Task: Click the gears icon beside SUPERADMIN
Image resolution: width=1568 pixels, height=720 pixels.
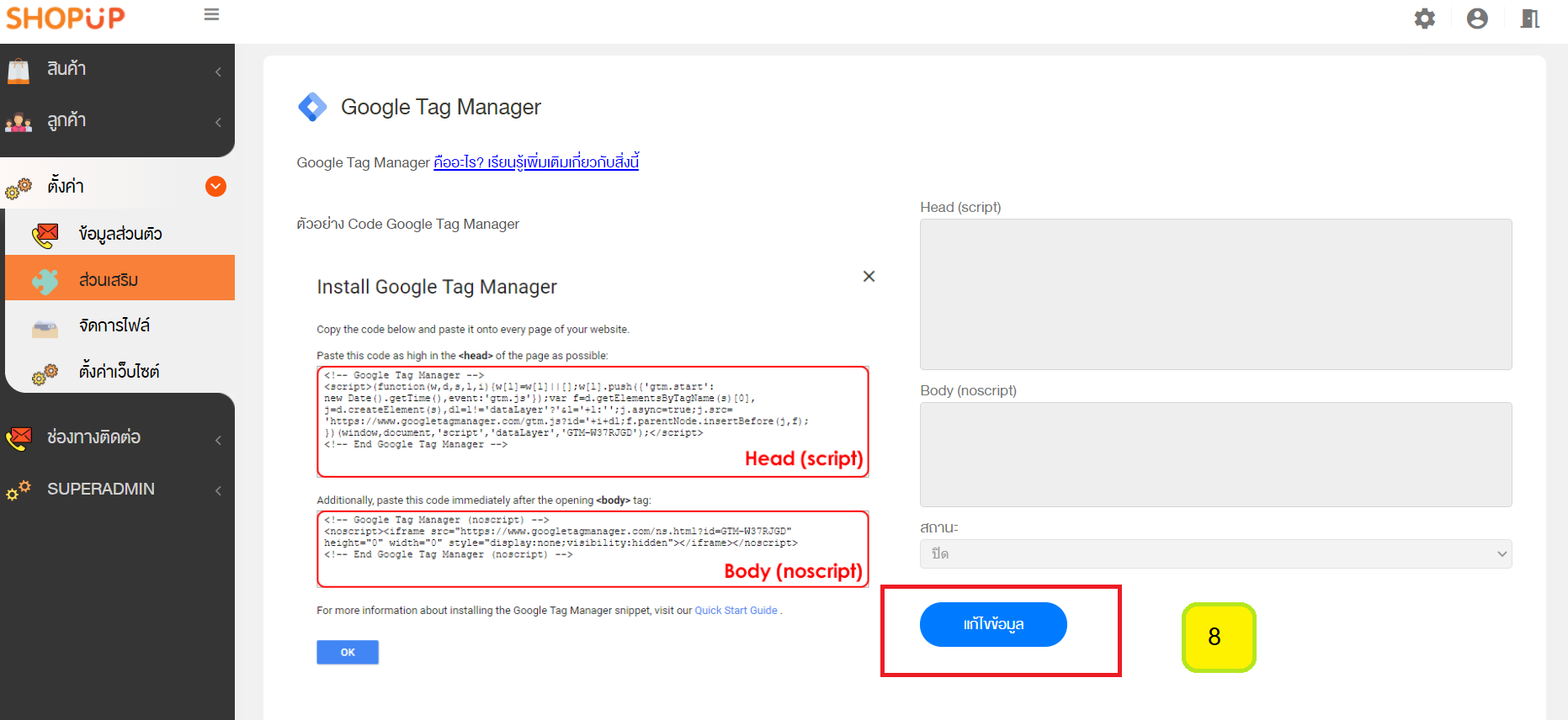Action: coord(19,490)
